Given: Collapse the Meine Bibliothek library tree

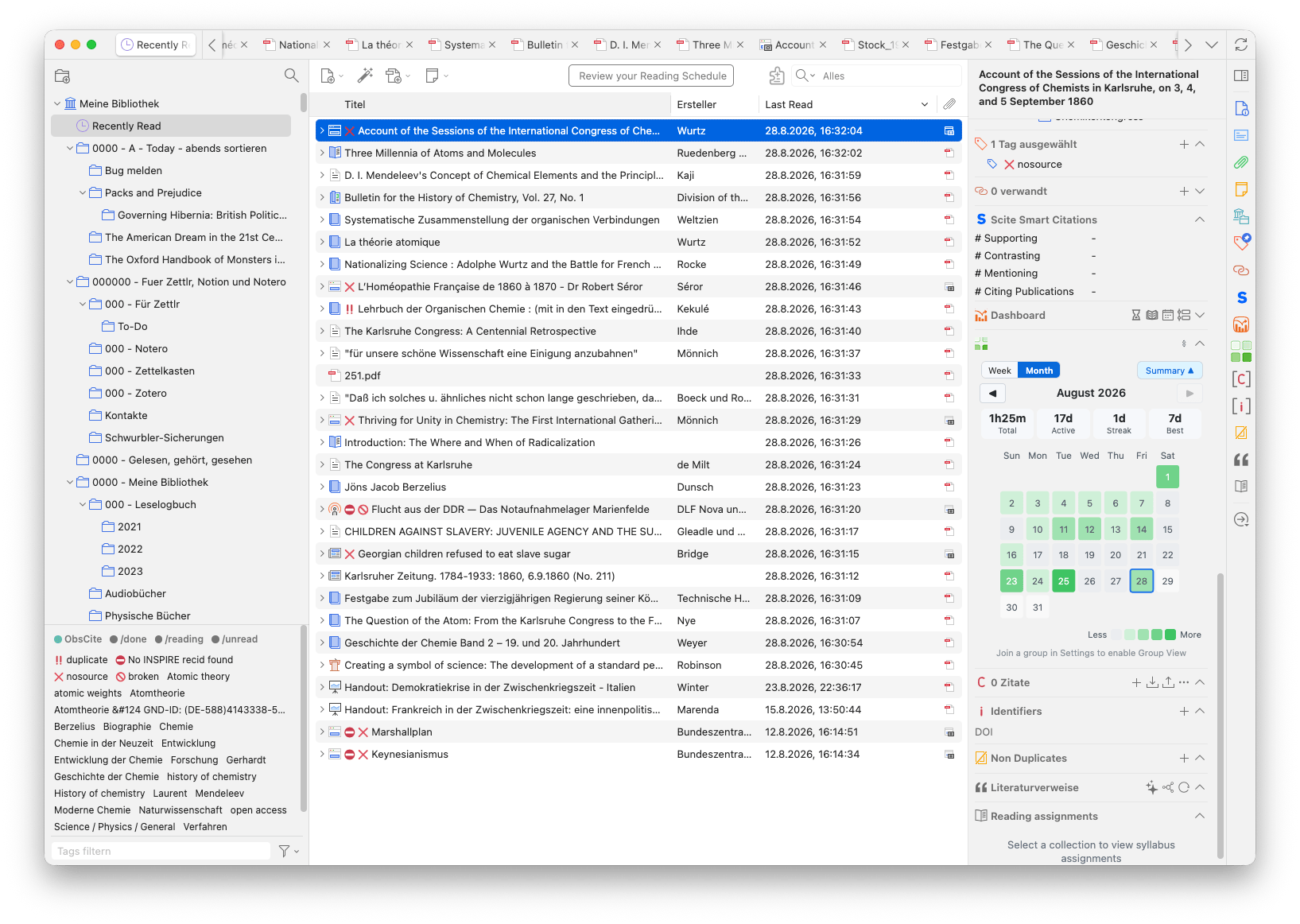Looking at the screenshot, I should pos(57,103).
